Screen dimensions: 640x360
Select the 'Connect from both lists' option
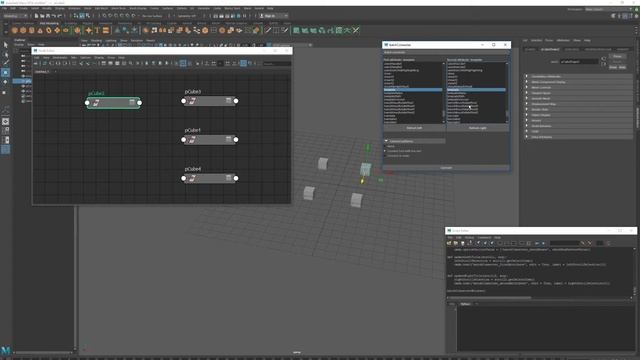click(385, 151)
